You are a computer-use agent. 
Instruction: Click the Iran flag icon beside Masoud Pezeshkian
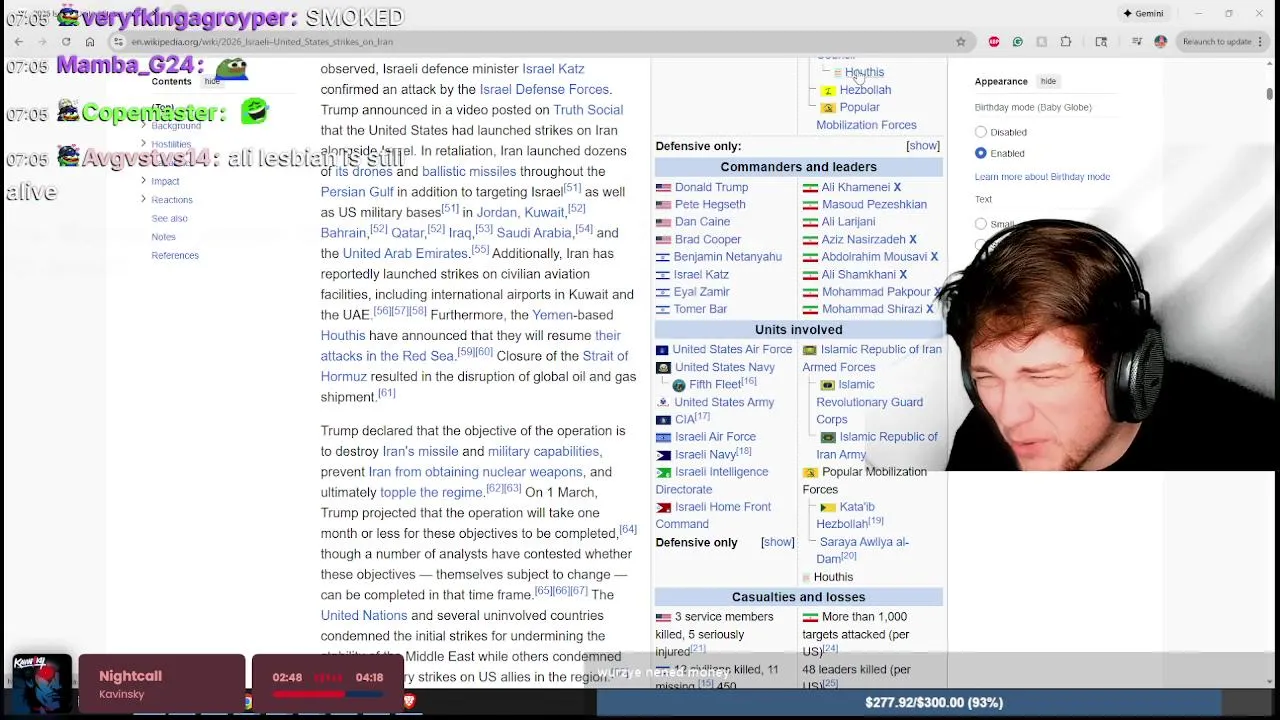809,204
